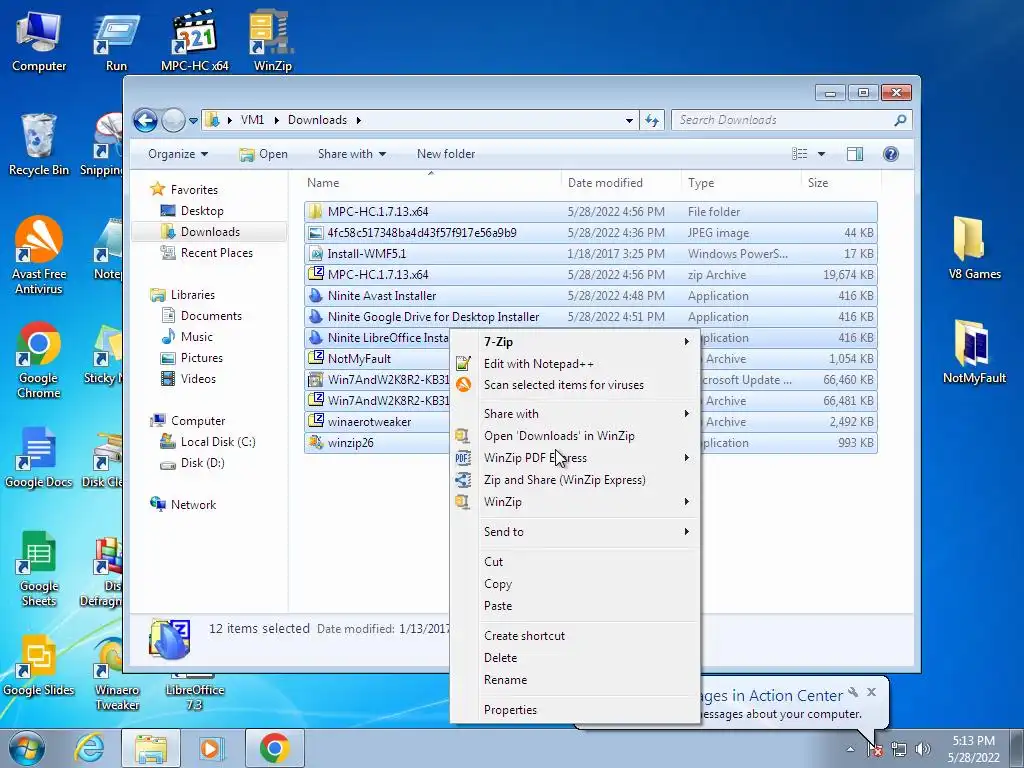Open the Start menu
This screenshot has height=768, width=1024.
(27, 748)
